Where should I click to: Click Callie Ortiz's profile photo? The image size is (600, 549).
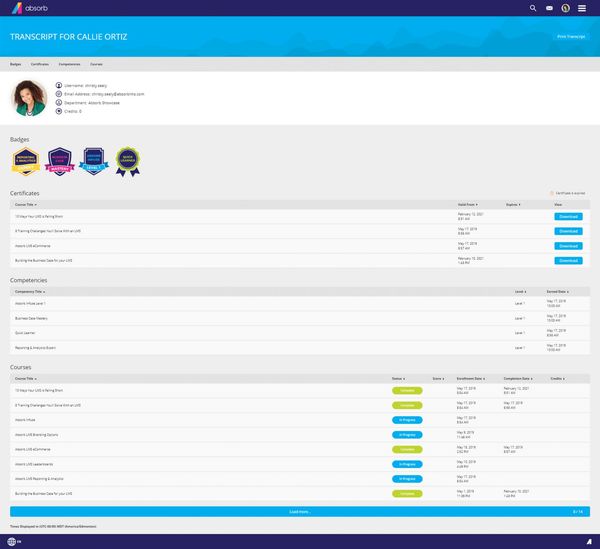click(x=29, y=98)
